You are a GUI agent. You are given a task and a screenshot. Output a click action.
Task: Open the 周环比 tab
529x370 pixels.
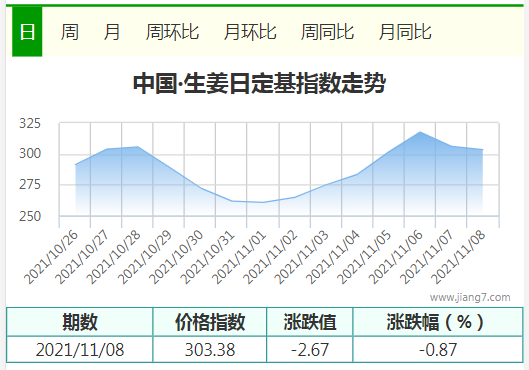(x=172, y=32)
